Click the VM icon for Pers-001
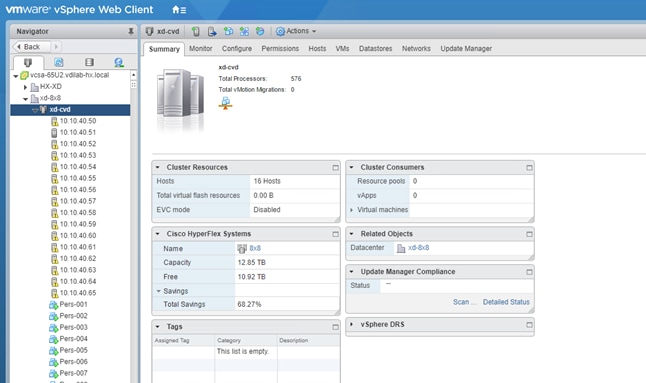The height and width of the screenshot is (383, 646). click(54, 305)
